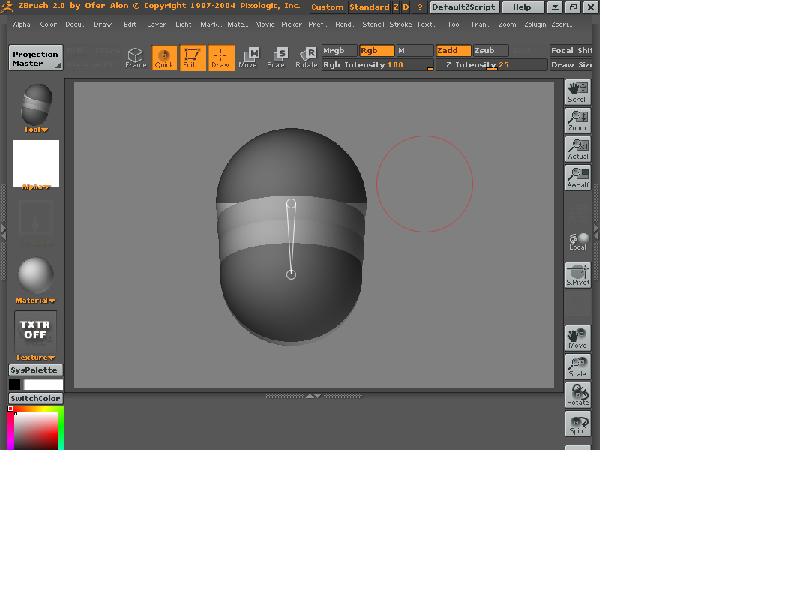
Task: Click the Projection Master button
Action: point(35,58)
